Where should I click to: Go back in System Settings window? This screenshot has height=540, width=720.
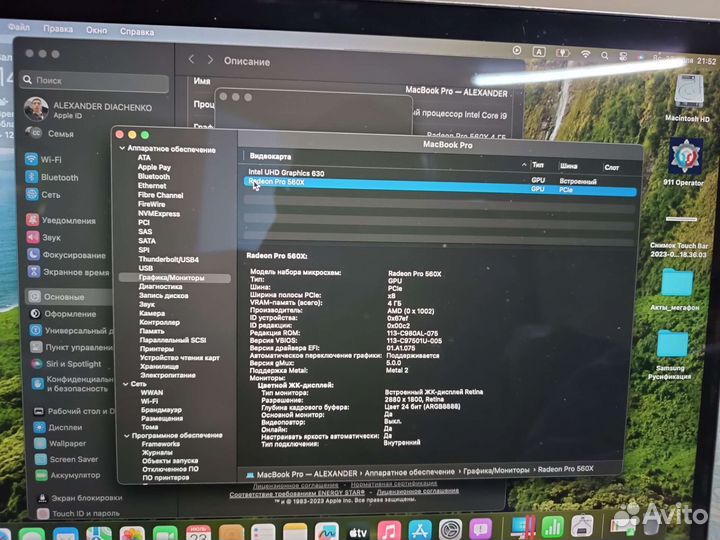(x=191, y=59)
